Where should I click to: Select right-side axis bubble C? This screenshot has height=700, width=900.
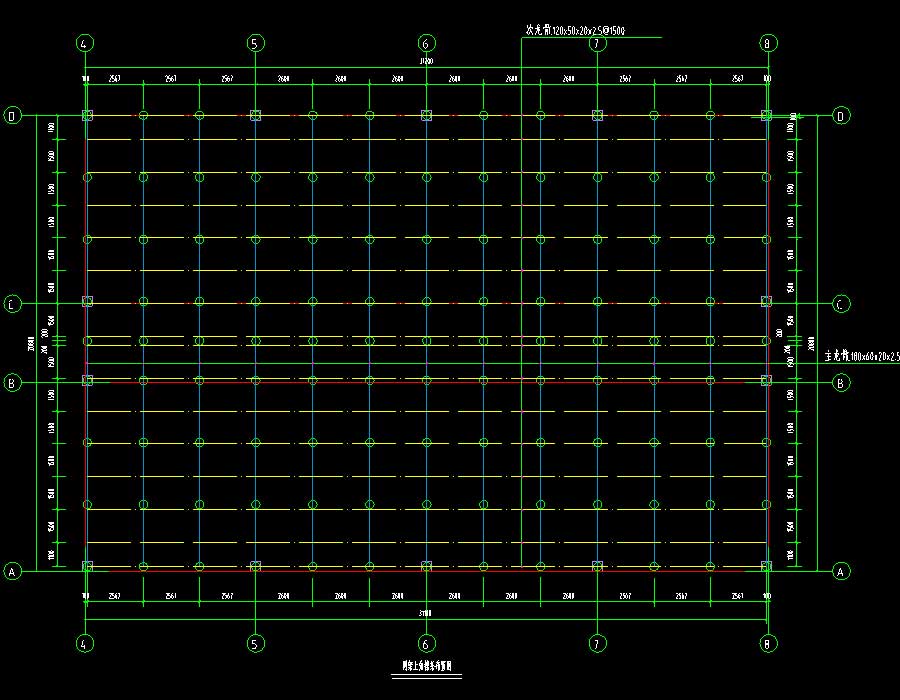click(x=841, y=303)
